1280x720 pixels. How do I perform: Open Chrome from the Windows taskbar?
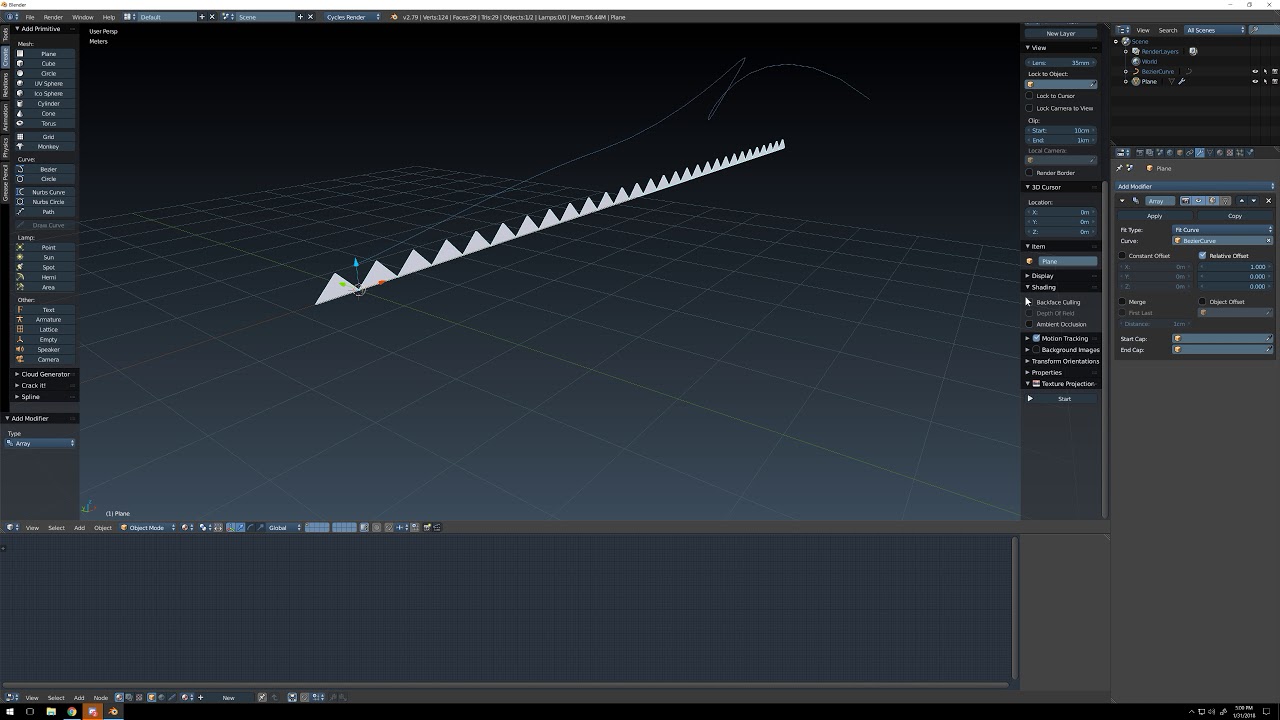click(x=71, y=712)
